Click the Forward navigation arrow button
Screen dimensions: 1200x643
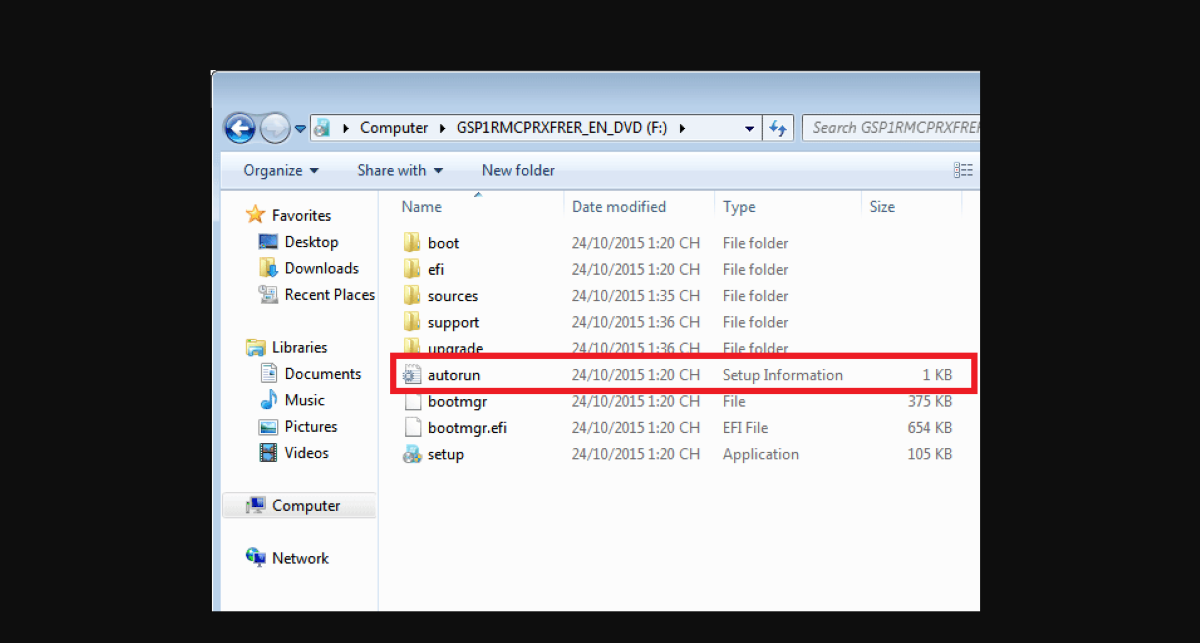[274, 128]
